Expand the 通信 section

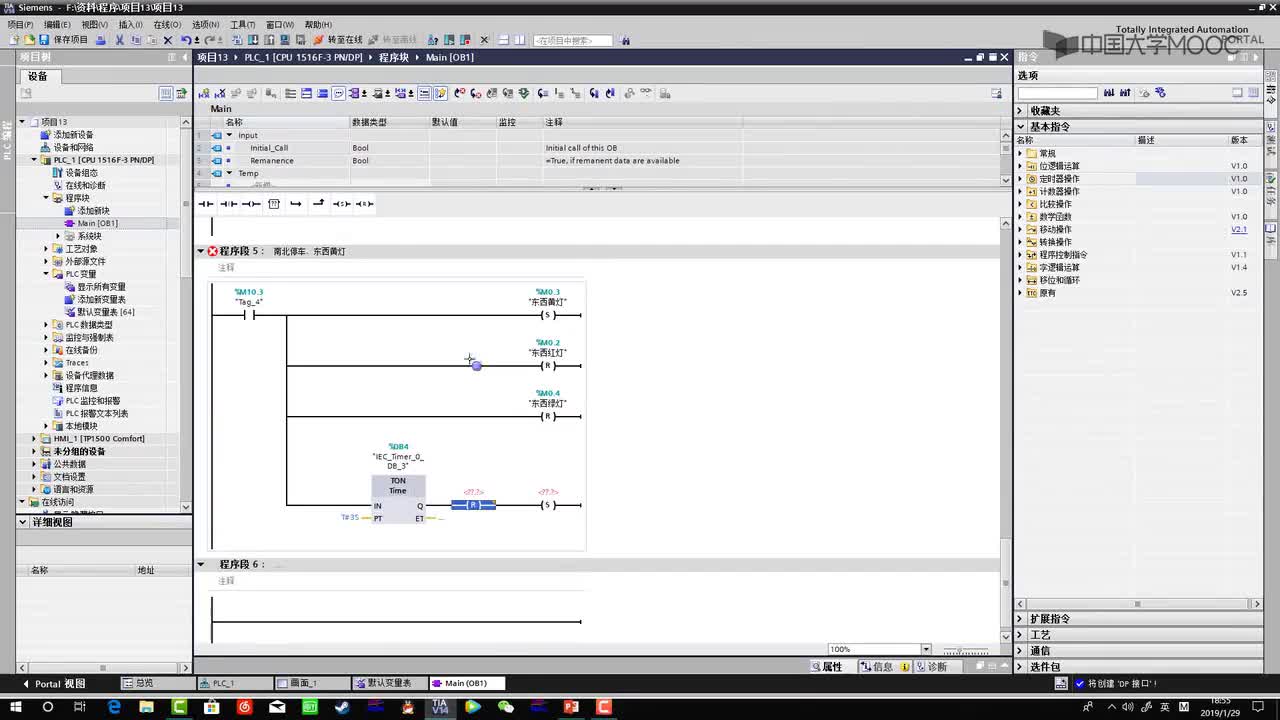coord(1021,651)
